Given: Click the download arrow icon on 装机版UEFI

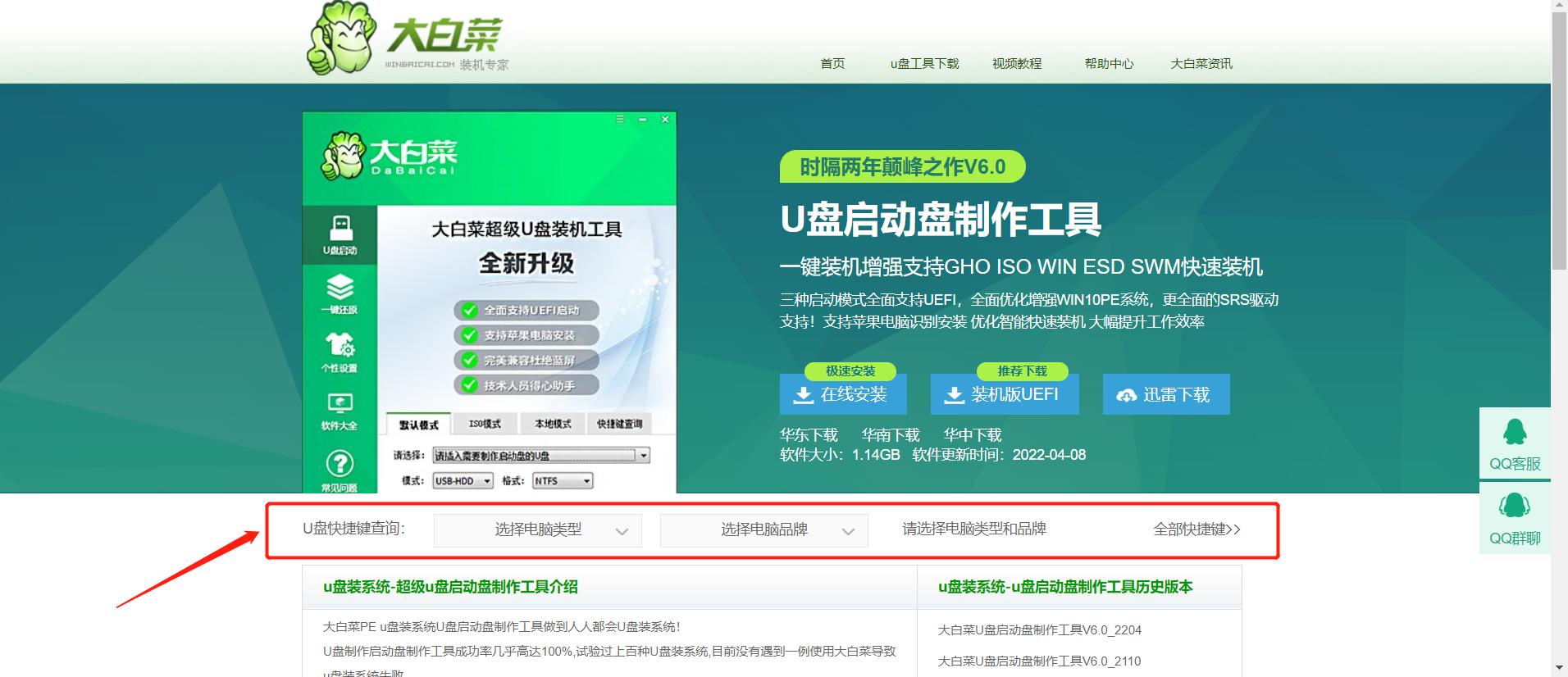Looking at the screenshot, I should click(955, 396).
